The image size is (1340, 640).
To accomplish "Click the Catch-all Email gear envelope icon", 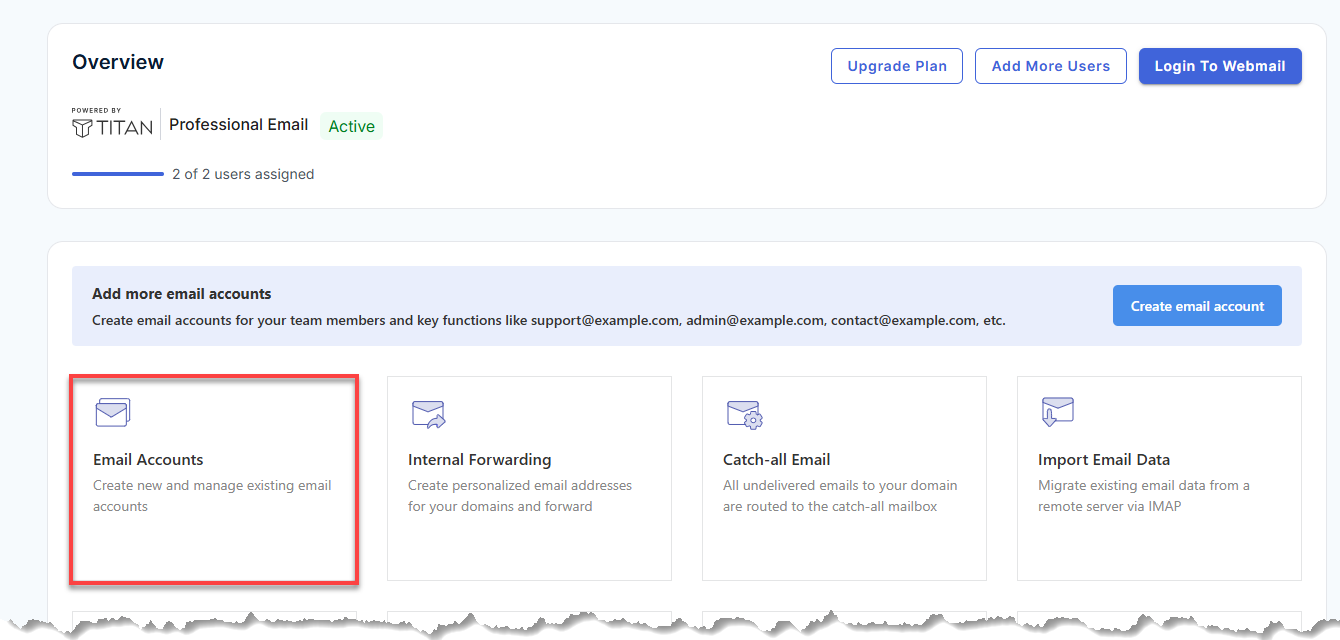I will [744, 414].
